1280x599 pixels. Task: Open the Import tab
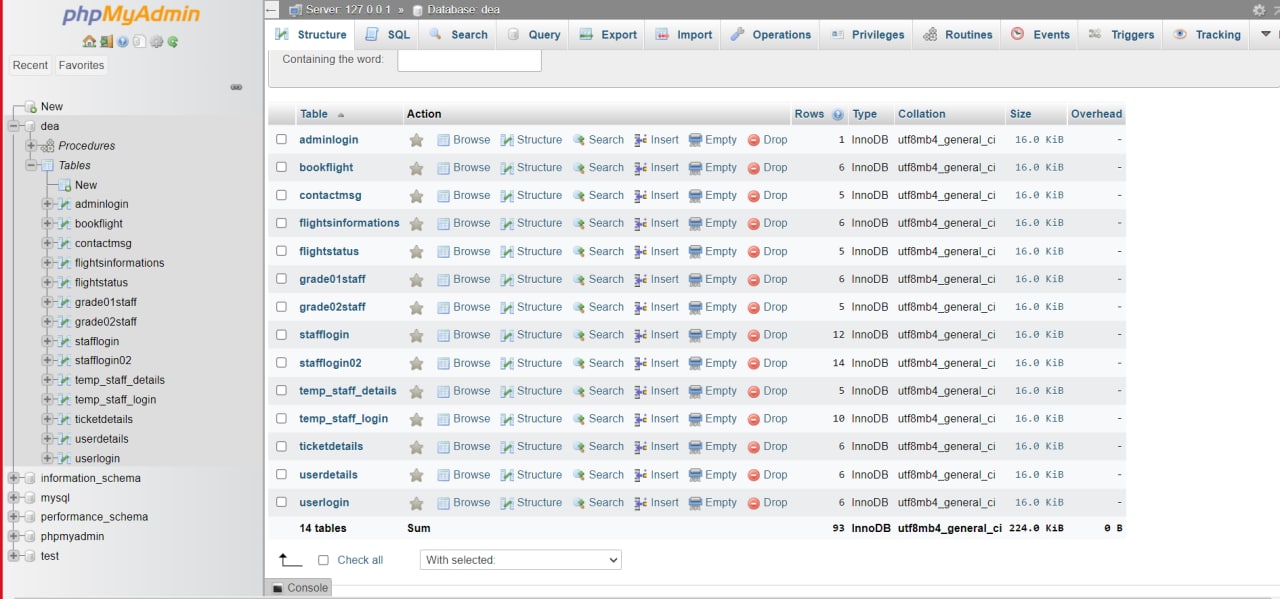[684, 34]
